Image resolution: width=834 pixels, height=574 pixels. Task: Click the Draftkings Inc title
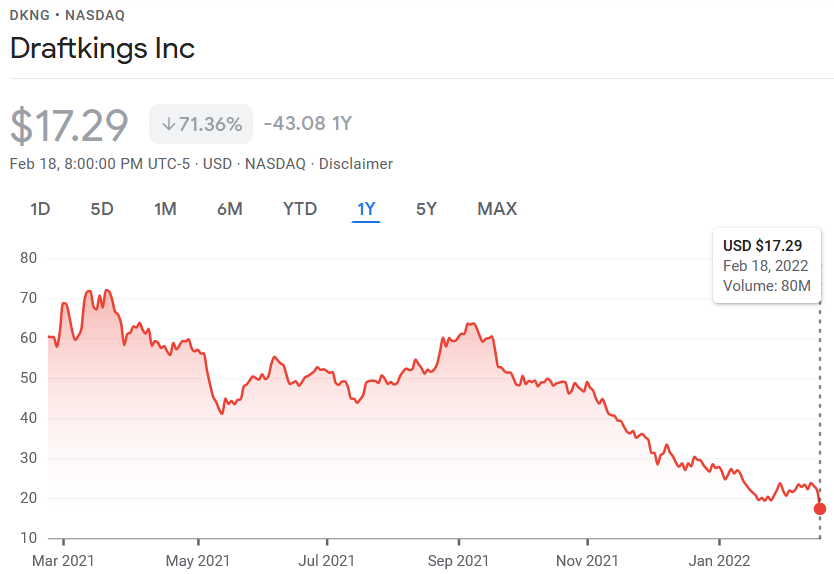coord(102,48)
